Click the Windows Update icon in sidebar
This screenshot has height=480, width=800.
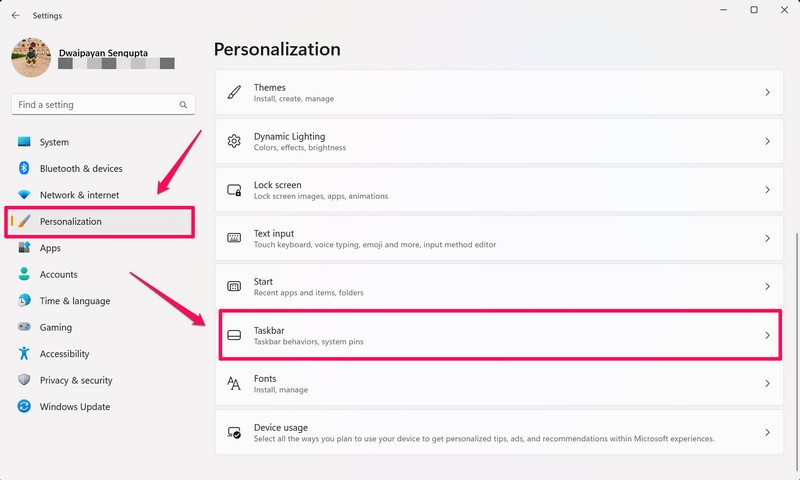click(x=24, y=407)
